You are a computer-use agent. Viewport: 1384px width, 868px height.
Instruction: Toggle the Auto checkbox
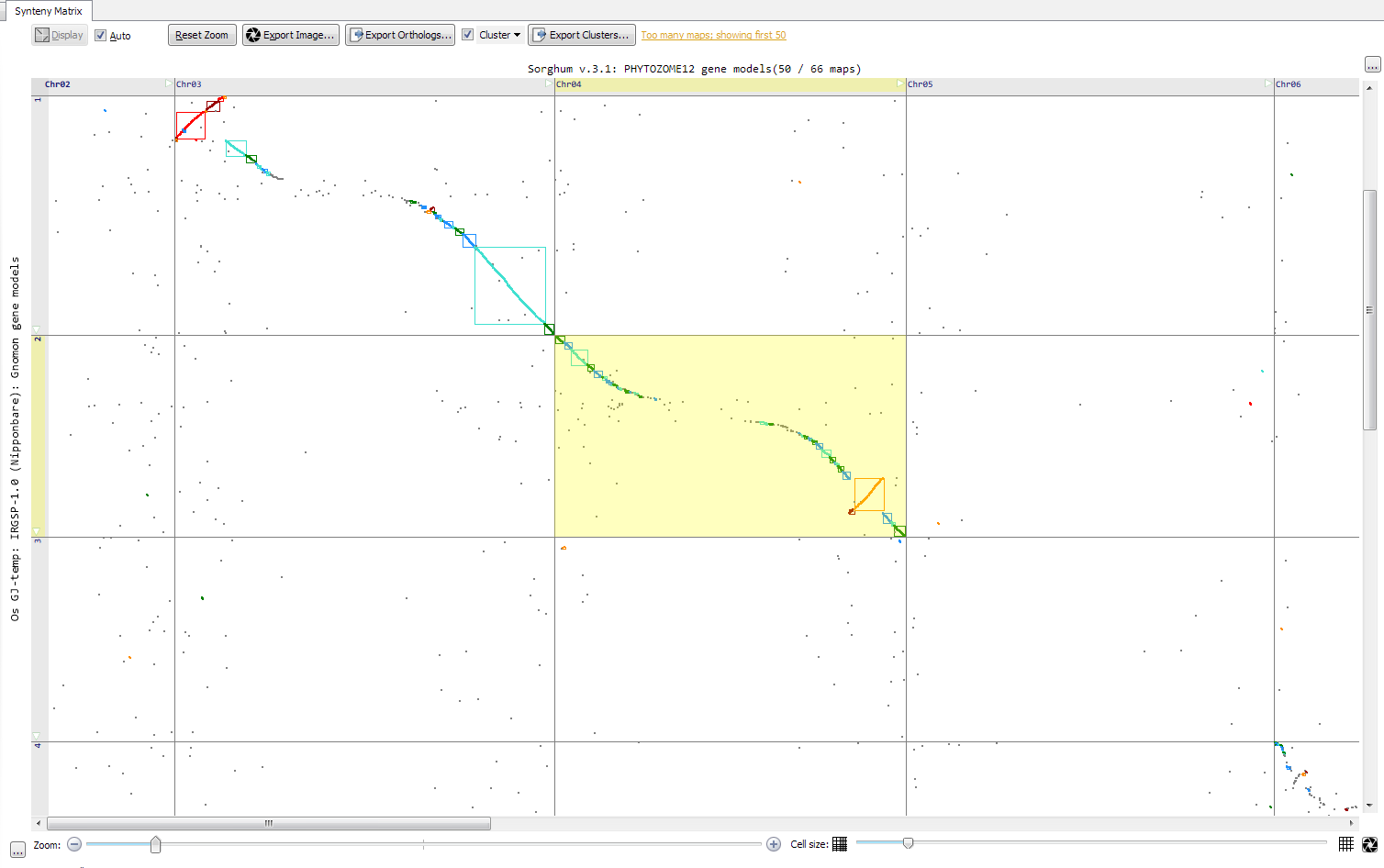click(x=101, y=35)
